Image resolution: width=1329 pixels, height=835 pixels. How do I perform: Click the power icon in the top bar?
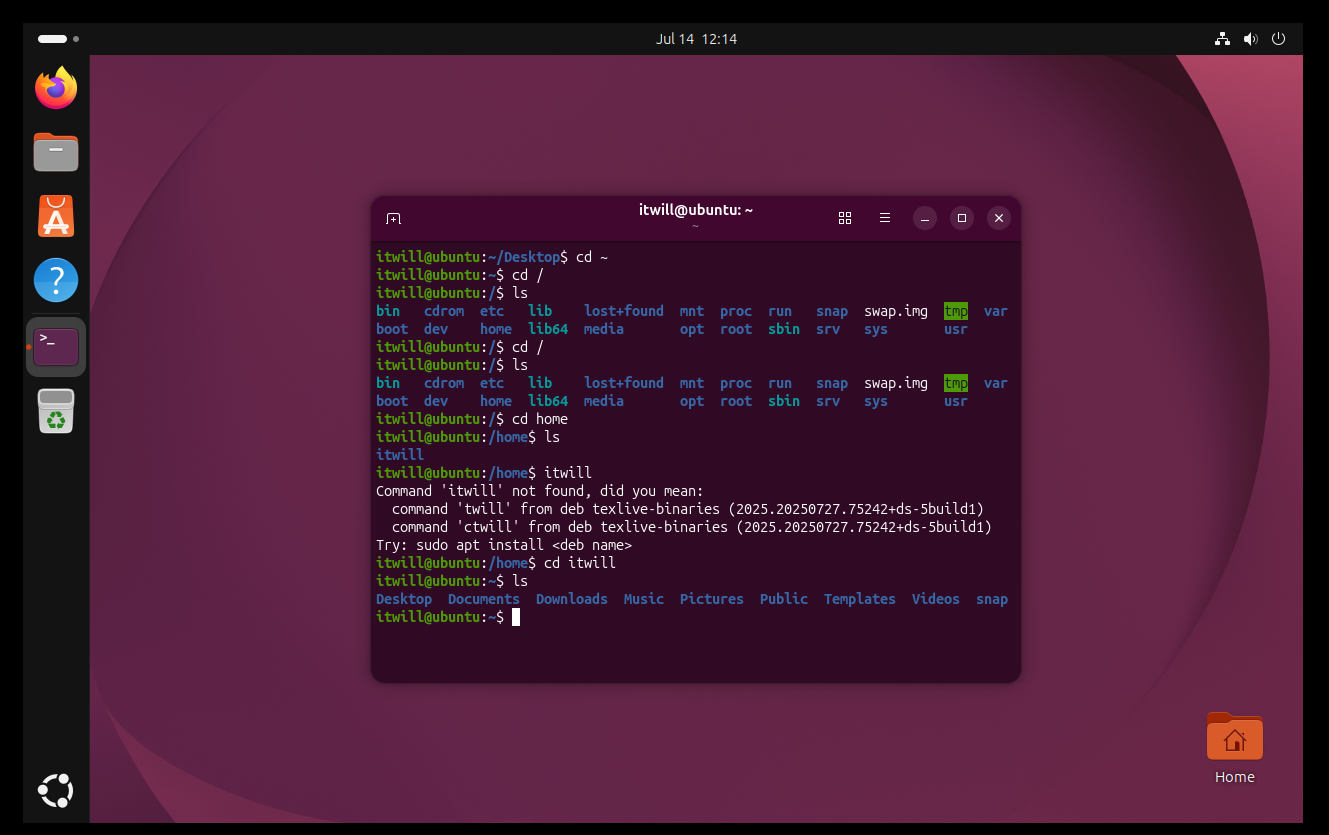coord(1278,39)
